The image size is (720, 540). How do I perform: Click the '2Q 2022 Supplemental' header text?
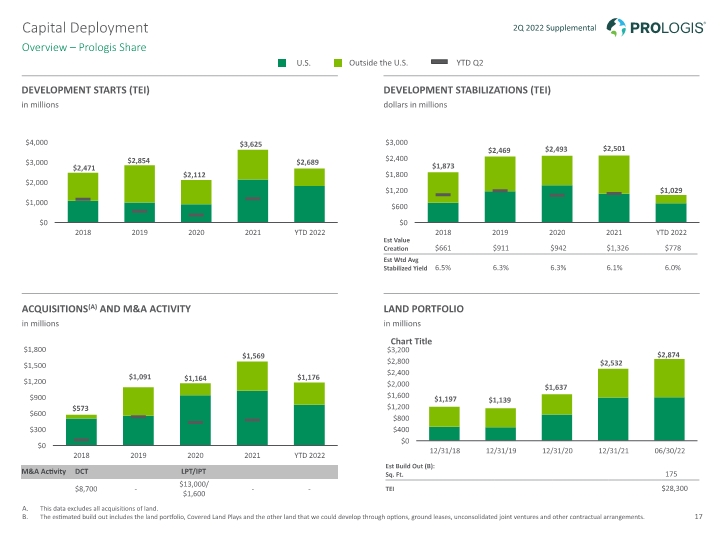[x=554, y=28]
